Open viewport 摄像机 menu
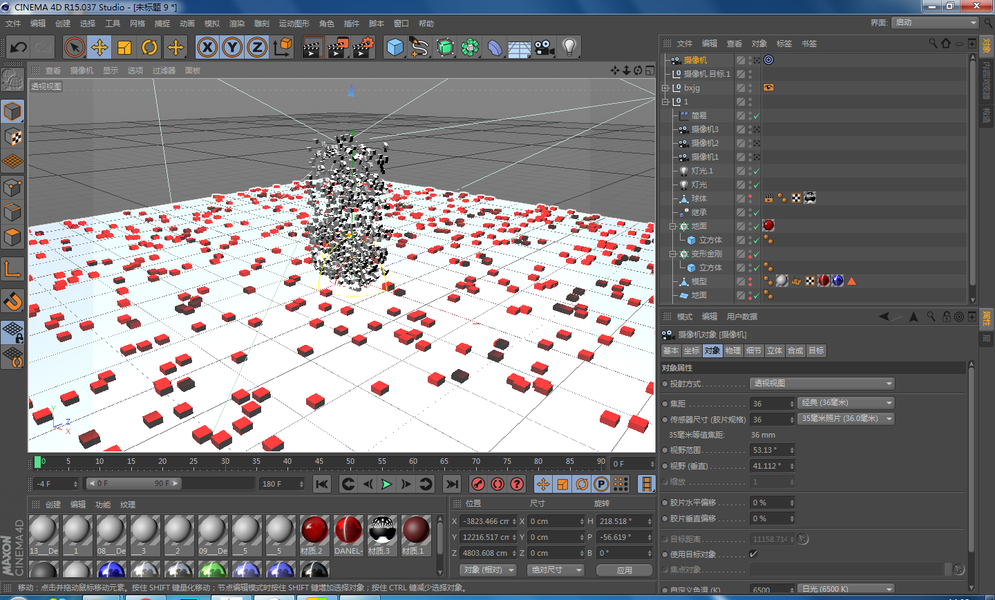The height and width of the screenshot is (600, 995). (81, 70)
